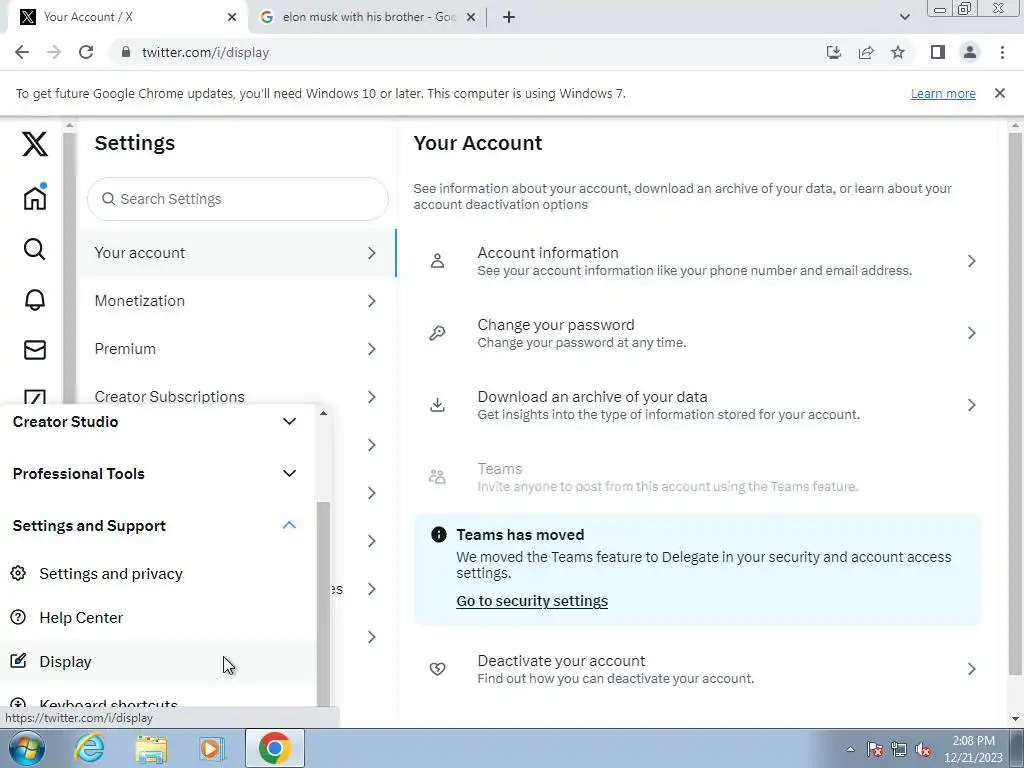Screen dimensions: 1024x768
Task: Select Monetization settings item
Action: click(x=236, y=301)
